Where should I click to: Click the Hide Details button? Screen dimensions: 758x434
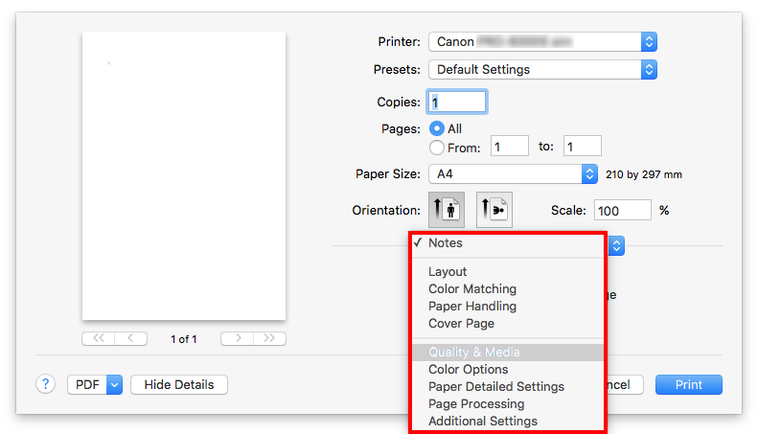(x=179, y=384)
